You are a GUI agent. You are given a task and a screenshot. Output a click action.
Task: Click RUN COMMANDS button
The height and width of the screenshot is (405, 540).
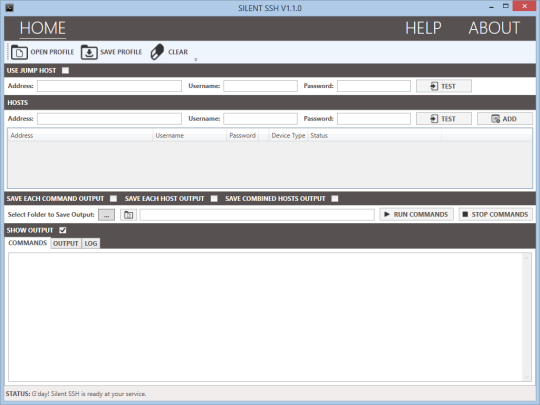416,214
